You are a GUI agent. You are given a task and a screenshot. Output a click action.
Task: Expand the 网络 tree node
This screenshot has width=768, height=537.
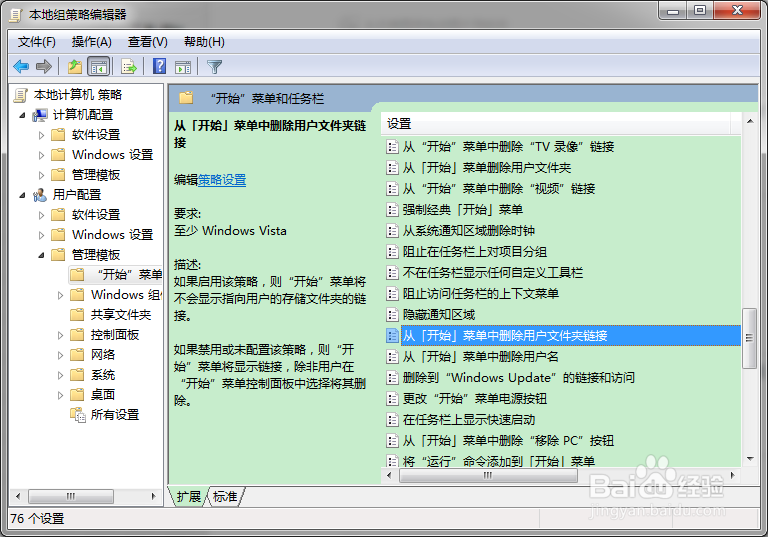(60, 355)
